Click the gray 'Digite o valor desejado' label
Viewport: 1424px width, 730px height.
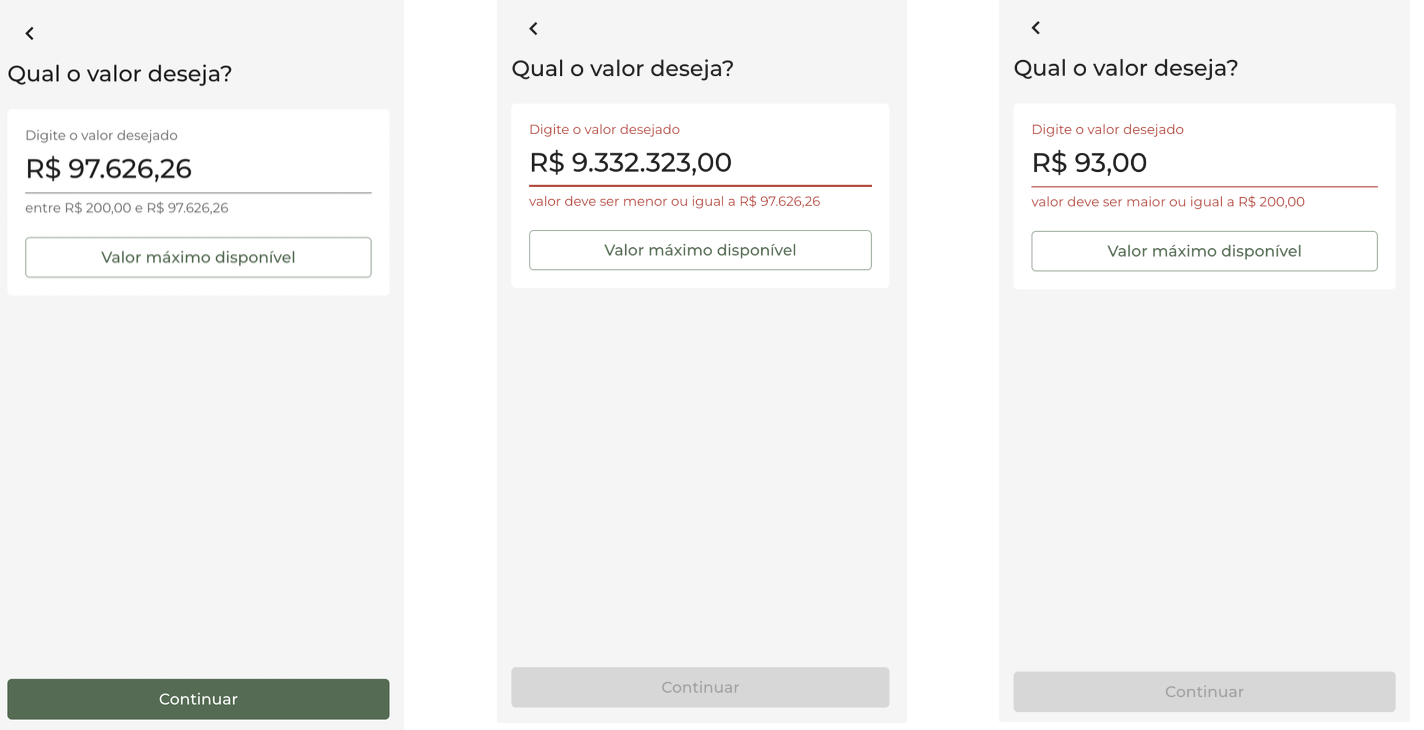[101, 135]
